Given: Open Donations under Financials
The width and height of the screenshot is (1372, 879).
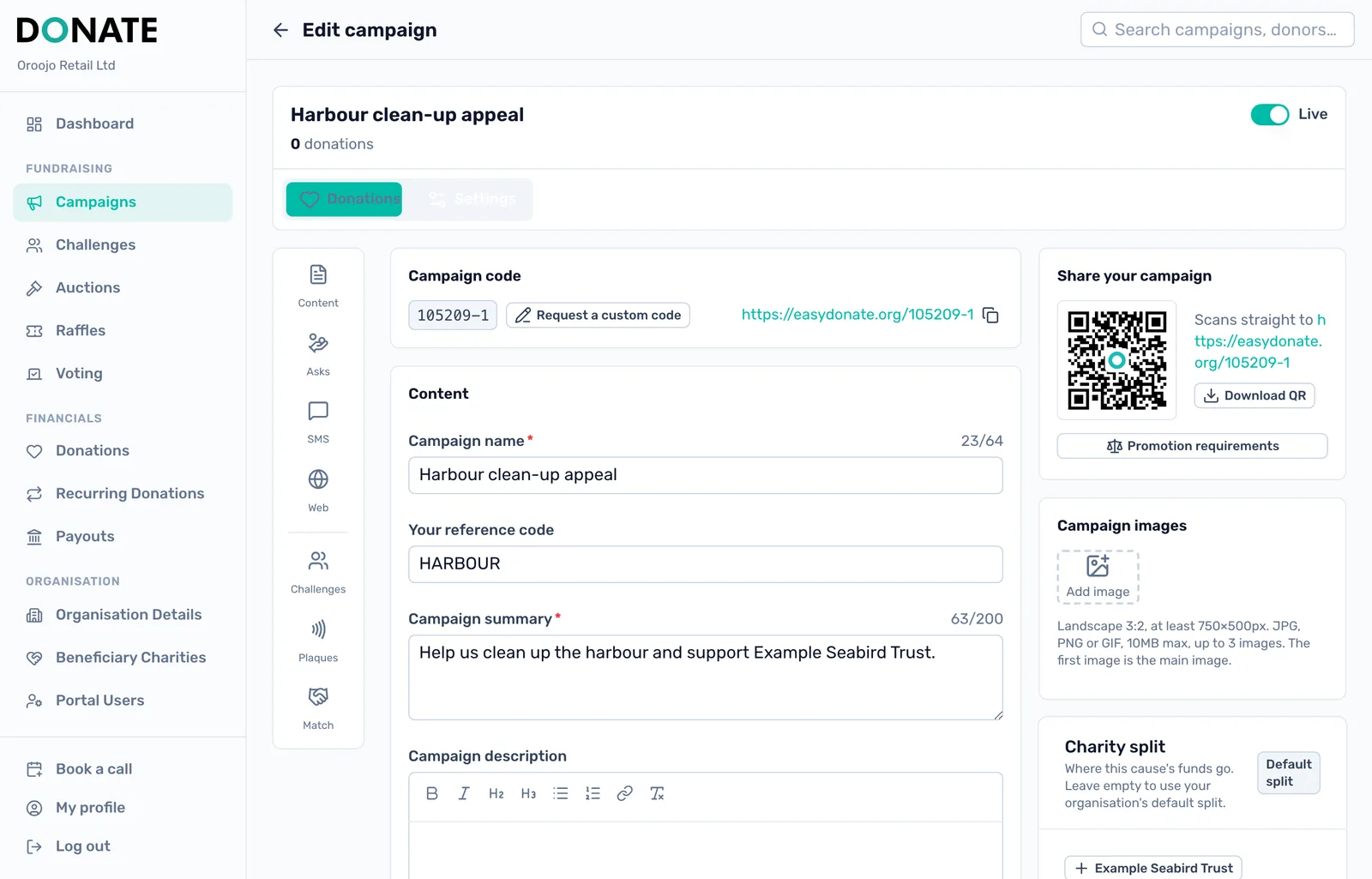Looking at the screenshot, I should pyautogui.click(x=123, y=451).
